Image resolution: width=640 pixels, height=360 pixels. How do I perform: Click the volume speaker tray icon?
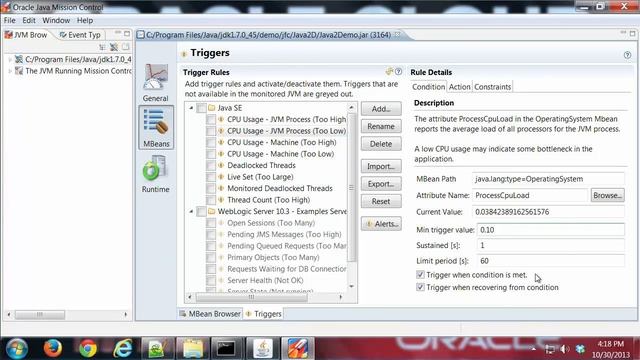click(x=564, y=349)
